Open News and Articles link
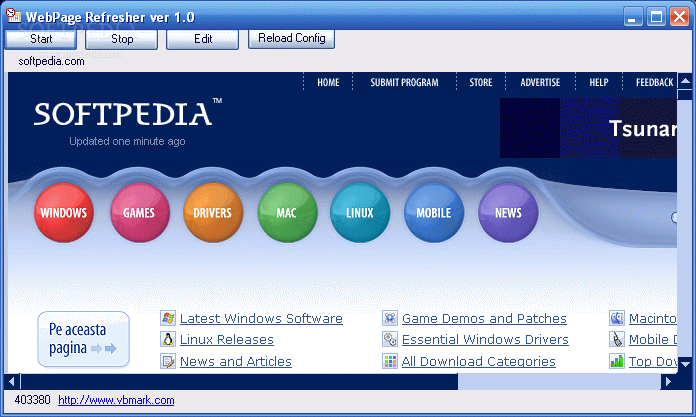The image size is (696, 417). pos(236,361)
